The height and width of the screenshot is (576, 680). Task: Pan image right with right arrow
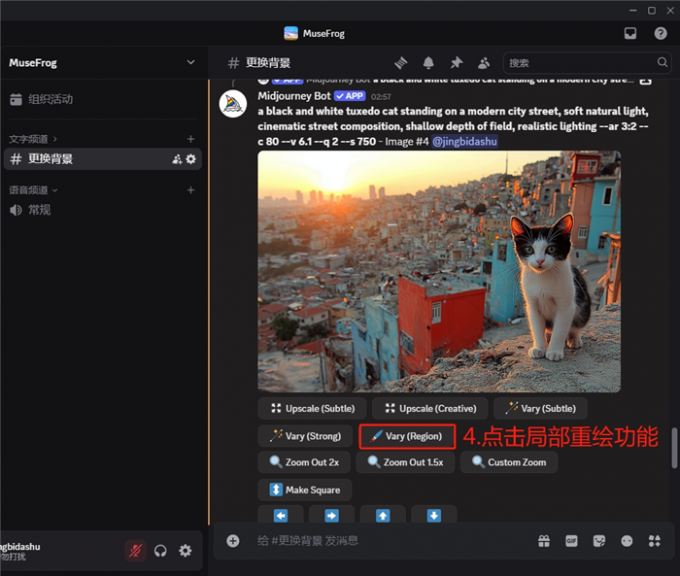tap(332, 515)
